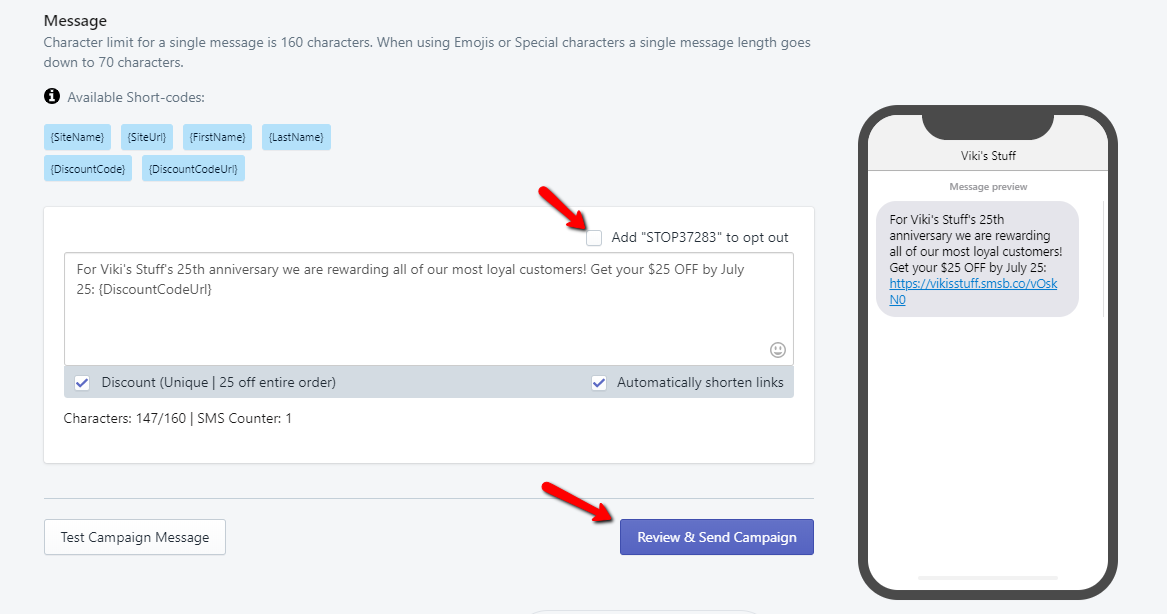The image size is (1167, 614).
Task: Insert the {SiteUrl} short-code
Action: click(x=145, y=137)
